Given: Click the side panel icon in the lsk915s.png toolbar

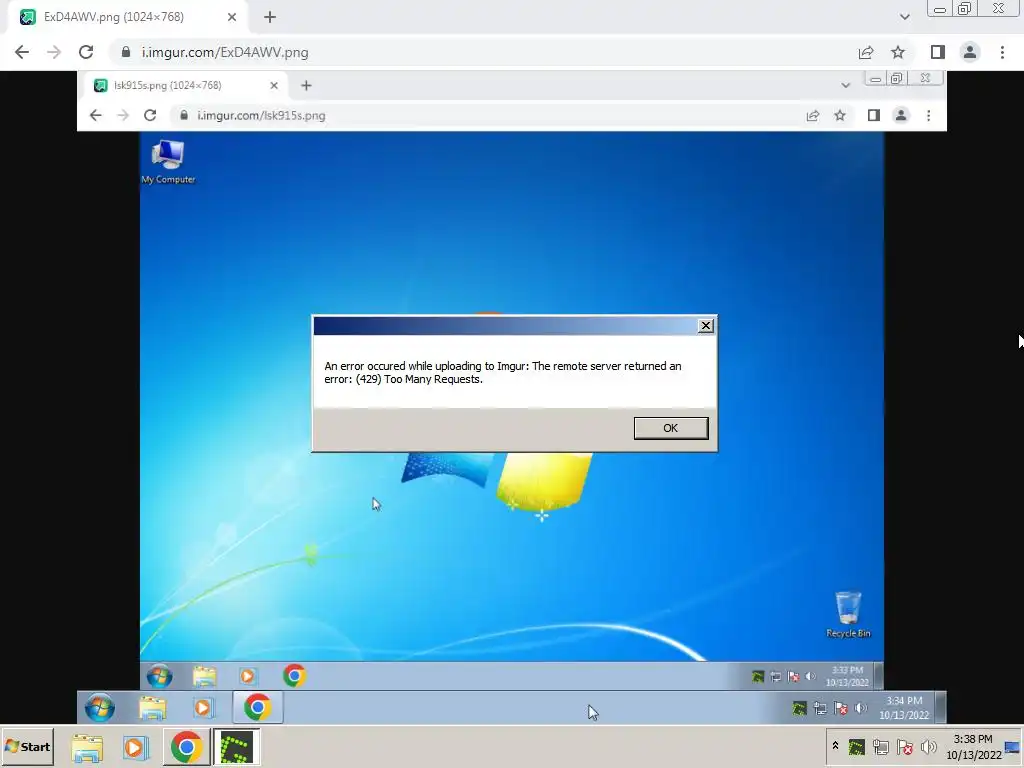Looking at the screenshot, I should point(874,116).
